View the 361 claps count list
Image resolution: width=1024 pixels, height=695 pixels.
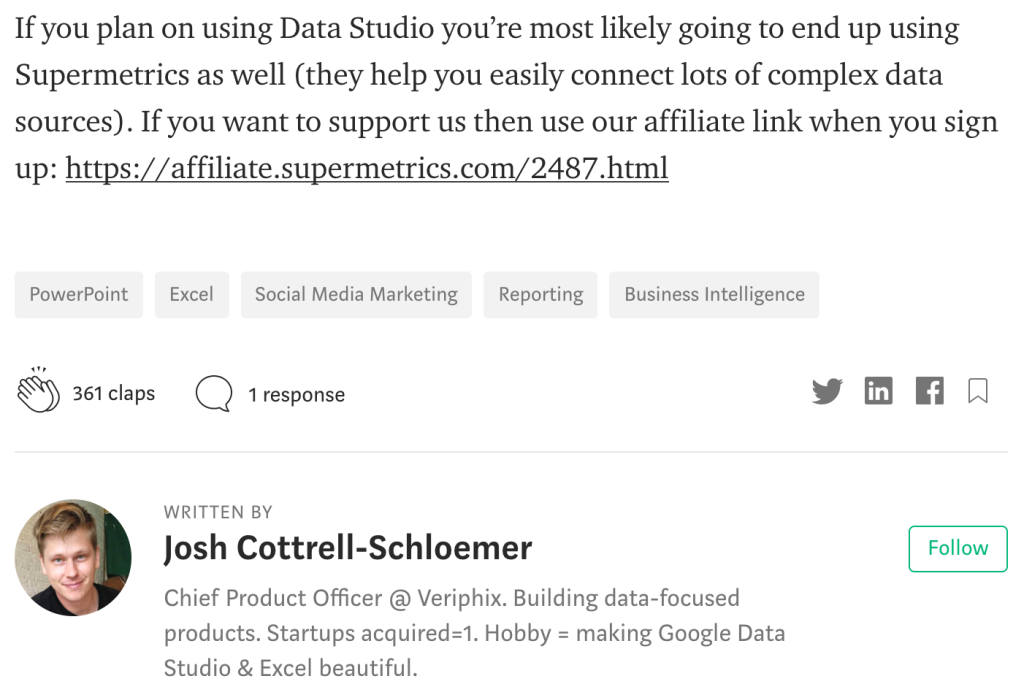click(114, 393)
